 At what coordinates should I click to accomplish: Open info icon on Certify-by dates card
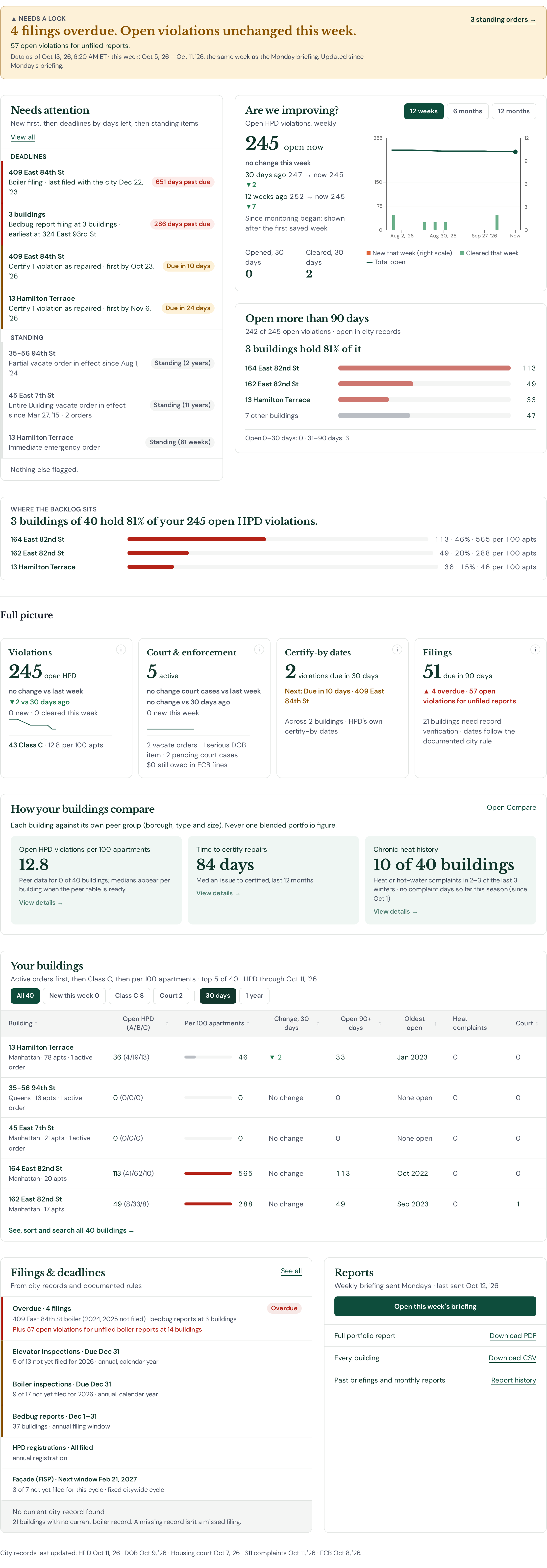(x=397, y=649)
